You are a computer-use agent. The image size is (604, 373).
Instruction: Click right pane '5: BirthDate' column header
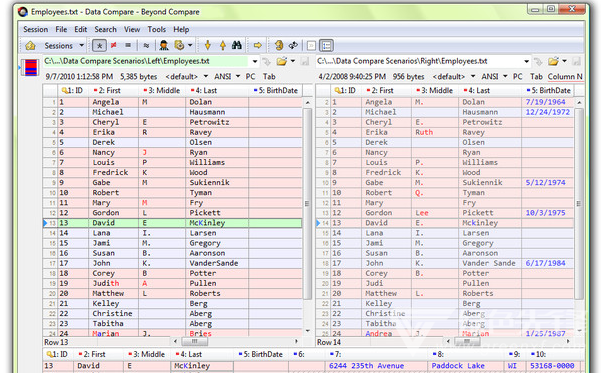(548, 91)
